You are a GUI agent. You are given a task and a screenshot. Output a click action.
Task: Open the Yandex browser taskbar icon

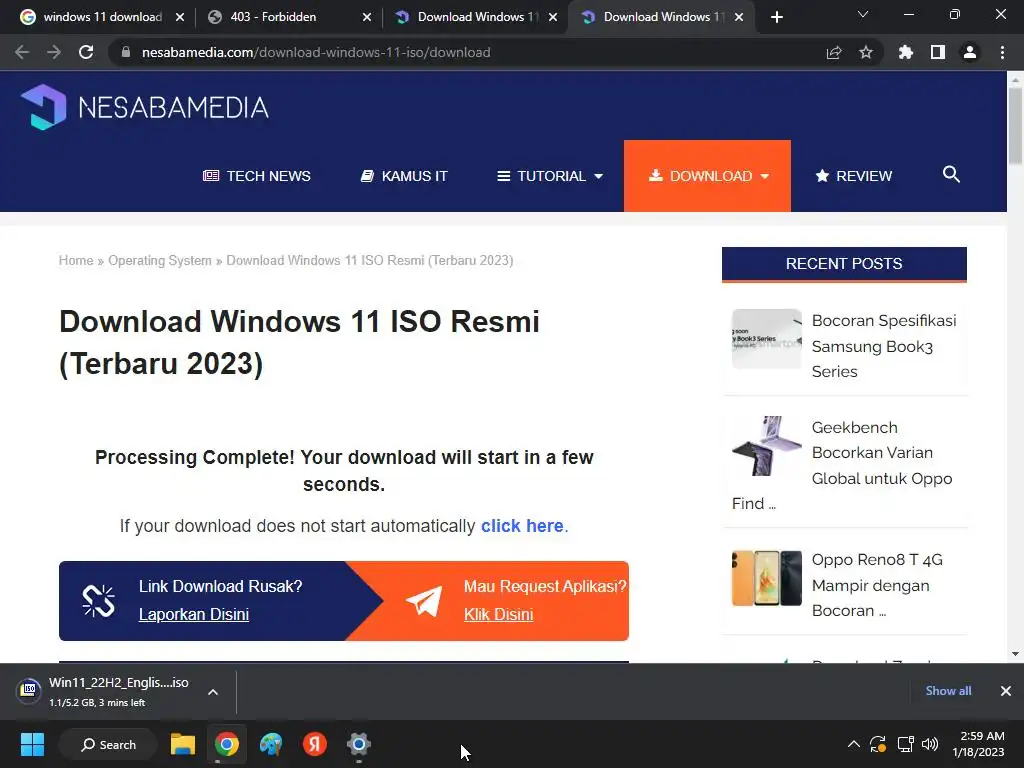pyautogui.click(x=315, y=744)
